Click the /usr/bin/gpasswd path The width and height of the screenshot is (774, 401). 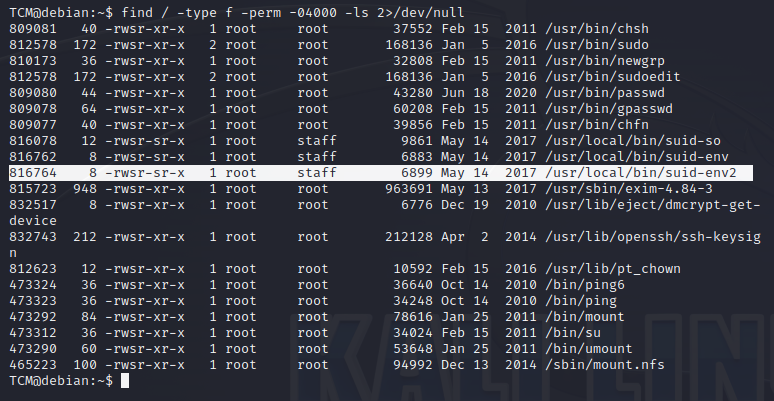click(x=609, y=109)
